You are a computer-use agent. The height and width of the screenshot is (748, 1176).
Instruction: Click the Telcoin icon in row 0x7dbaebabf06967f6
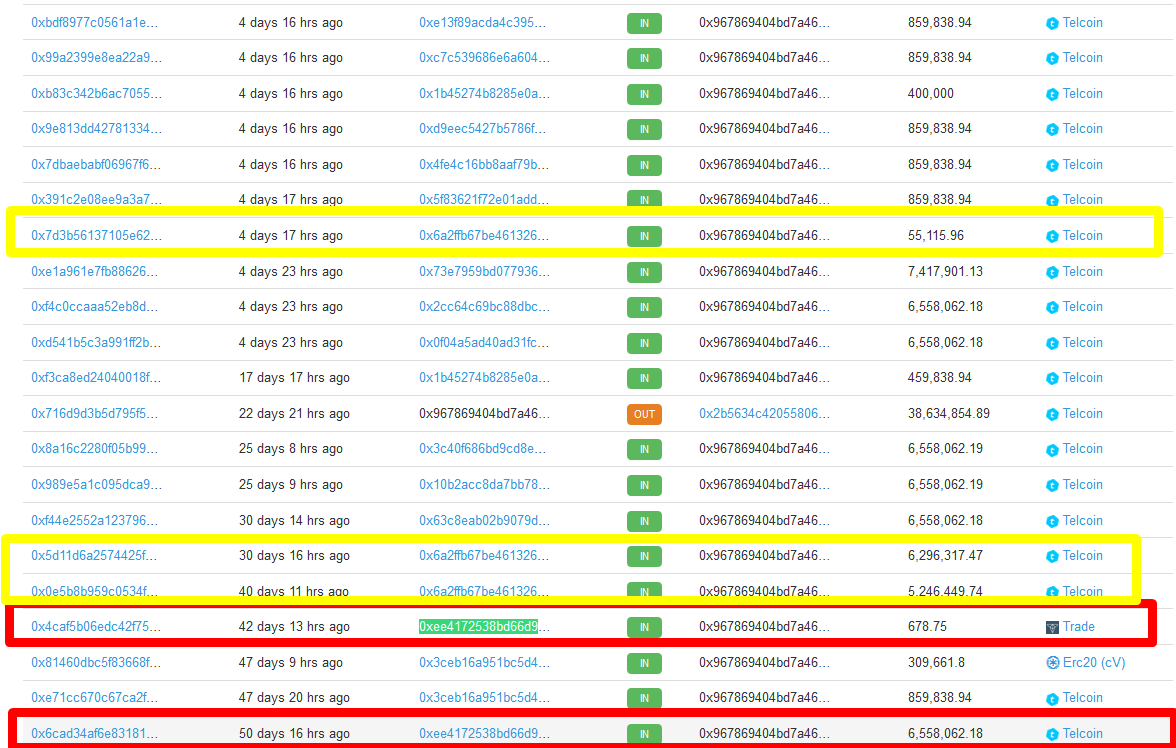[1052, 165]
